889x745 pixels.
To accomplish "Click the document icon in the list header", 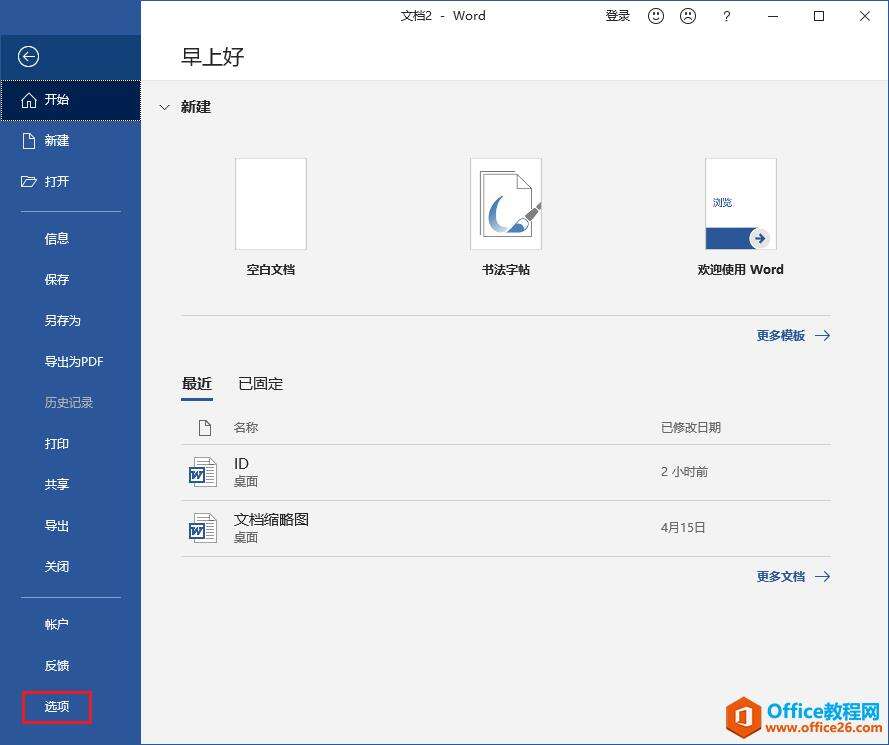I will click(205, 427).
